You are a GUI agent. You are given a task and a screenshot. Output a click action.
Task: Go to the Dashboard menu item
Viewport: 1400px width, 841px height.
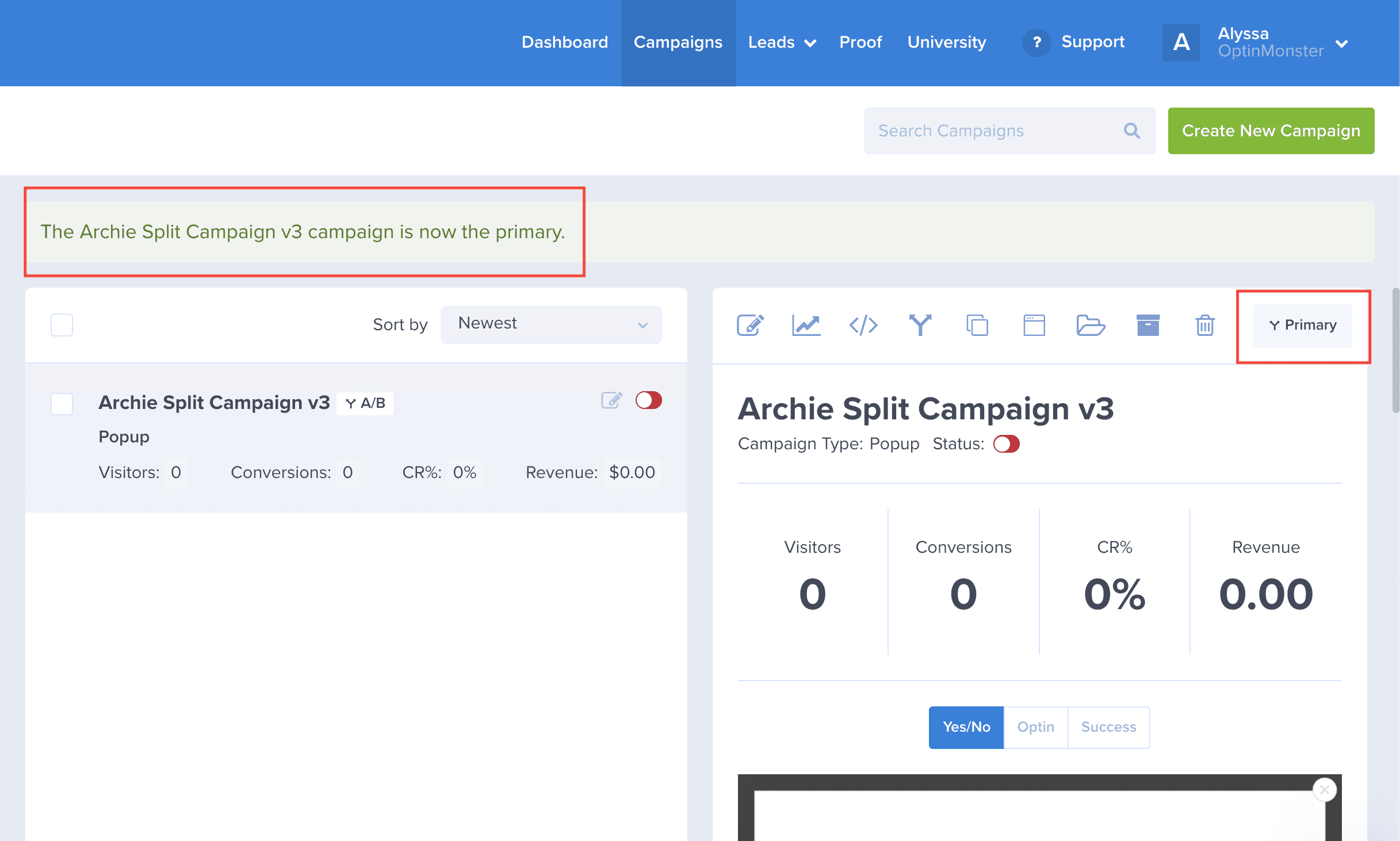(564, 43)
